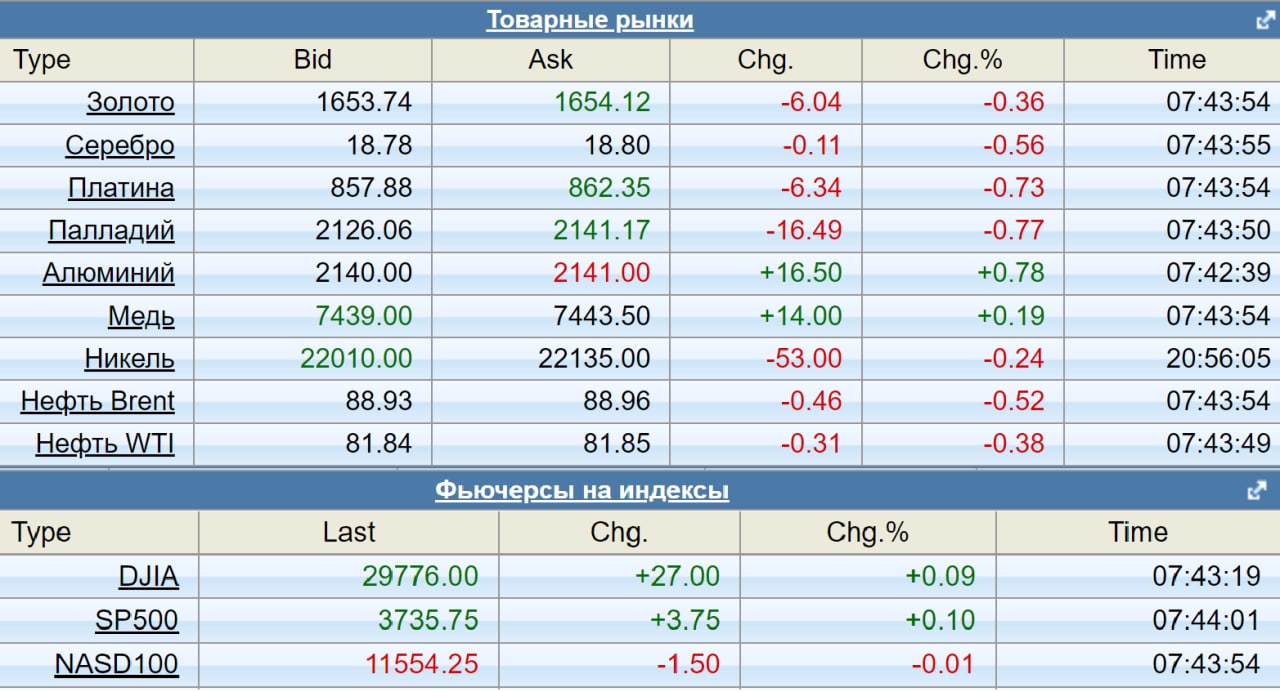Click the Нефть WTI link

(x=105, y=443)
